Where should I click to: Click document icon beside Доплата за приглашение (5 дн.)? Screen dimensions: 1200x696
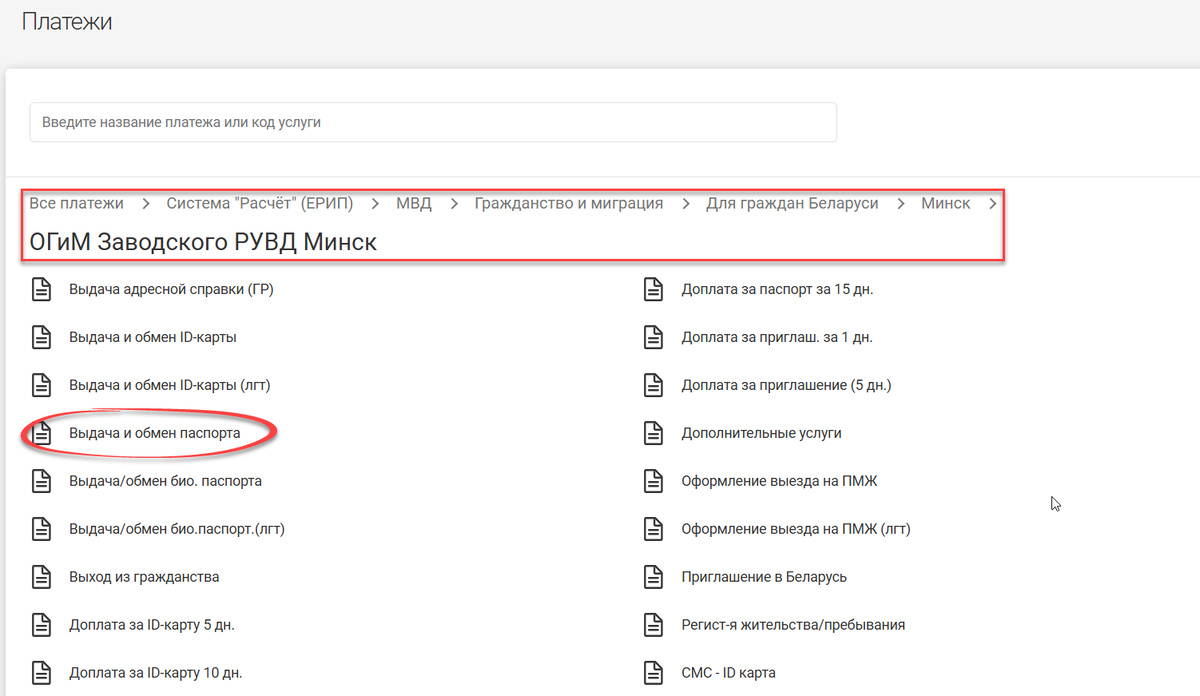653,385
